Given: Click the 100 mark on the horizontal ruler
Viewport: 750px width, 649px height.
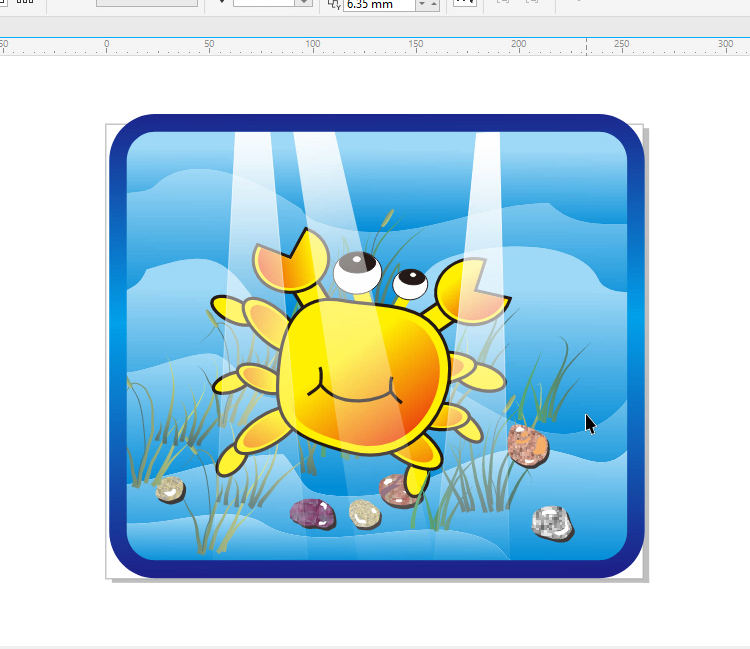Looking at the screenshot, I should point(313,45).
